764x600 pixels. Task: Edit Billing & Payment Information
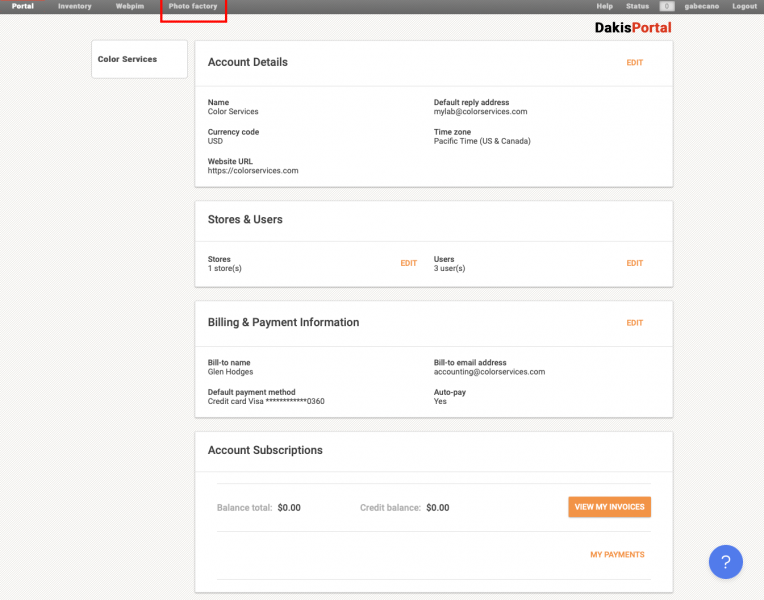point(634,323)
